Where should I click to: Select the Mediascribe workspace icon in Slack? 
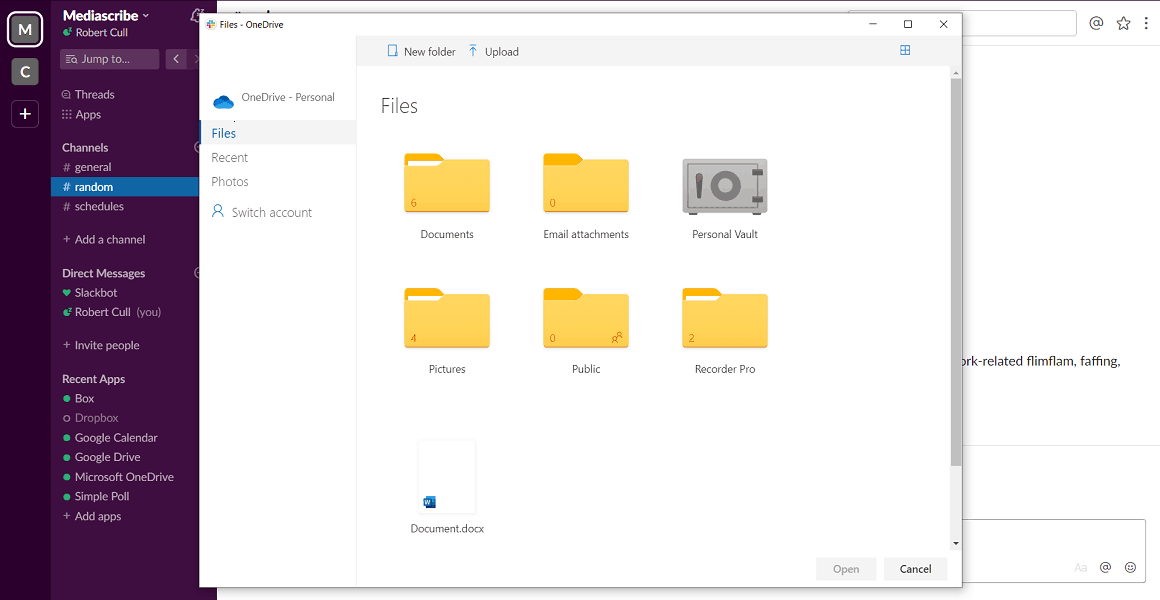click(x=25, y=30)
